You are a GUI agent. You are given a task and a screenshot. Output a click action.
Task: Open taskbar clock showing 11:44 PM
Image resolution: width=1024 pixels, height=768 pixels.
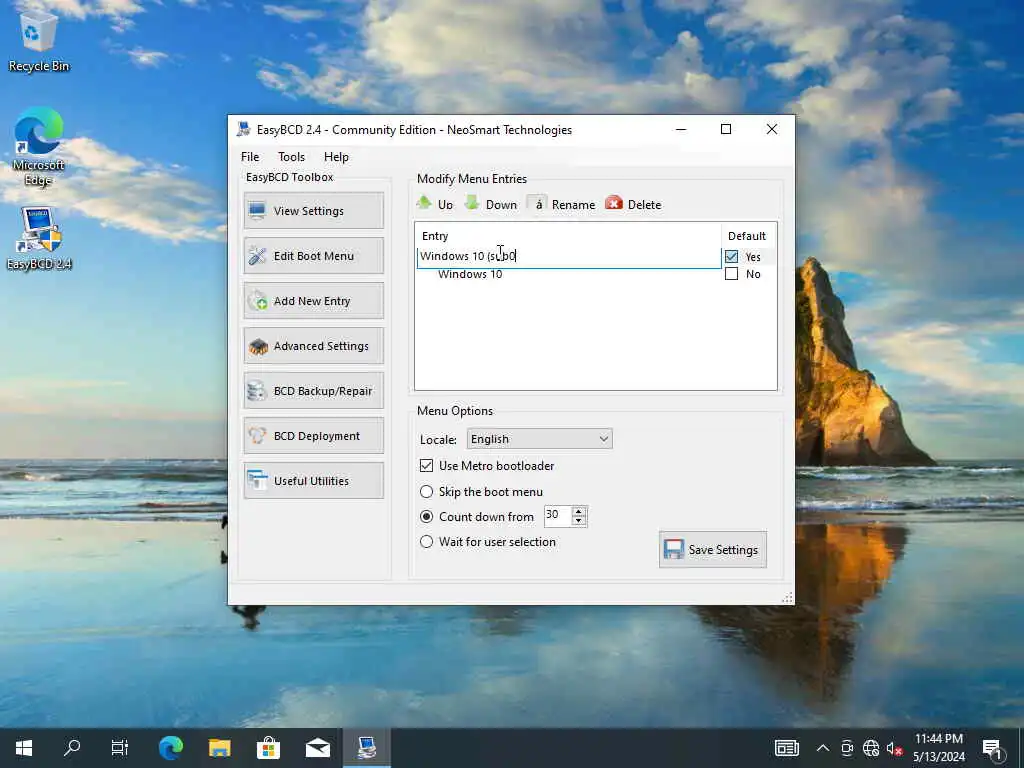[x=938, y=748]
